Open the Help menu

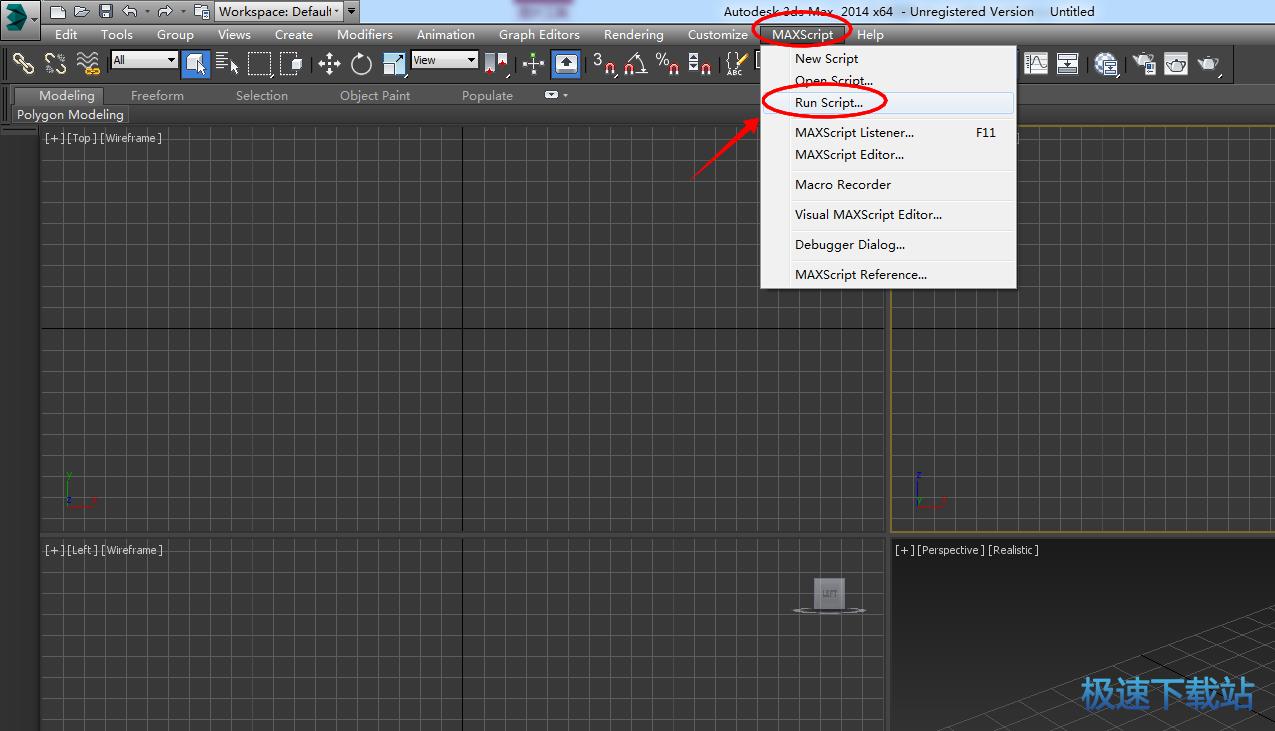871,34
